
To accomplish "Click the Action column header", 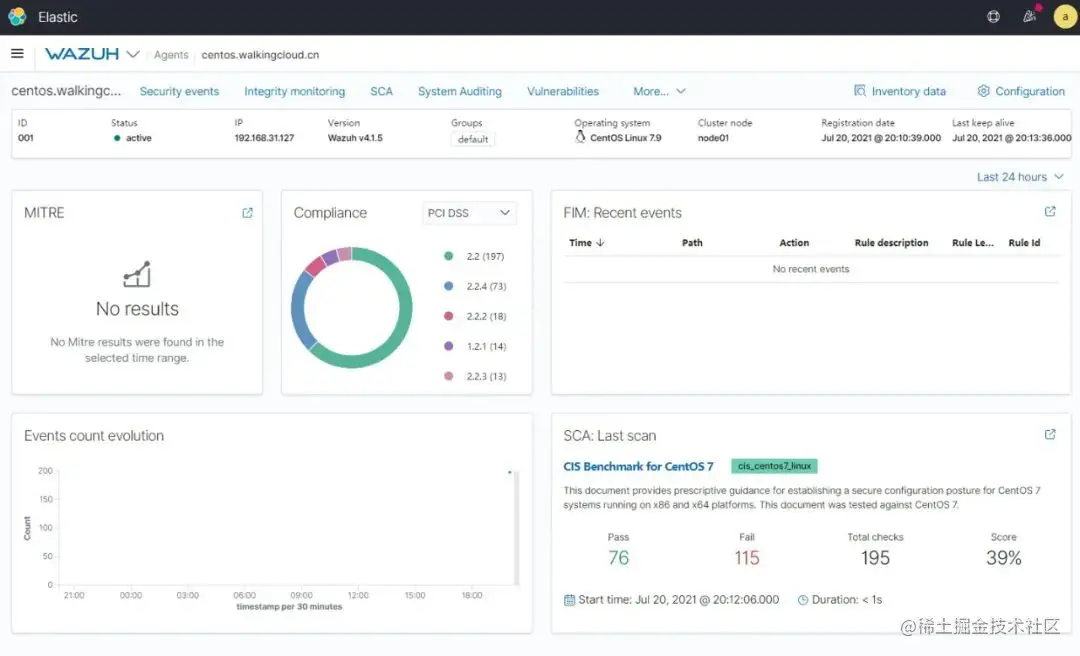I will pos(794,243).
